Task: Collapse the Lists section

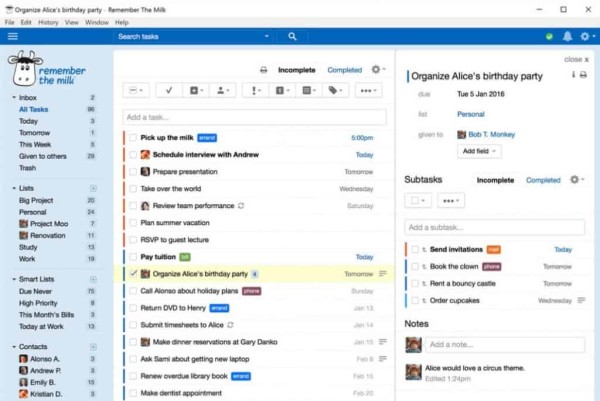Action: (x=14, y=188)
